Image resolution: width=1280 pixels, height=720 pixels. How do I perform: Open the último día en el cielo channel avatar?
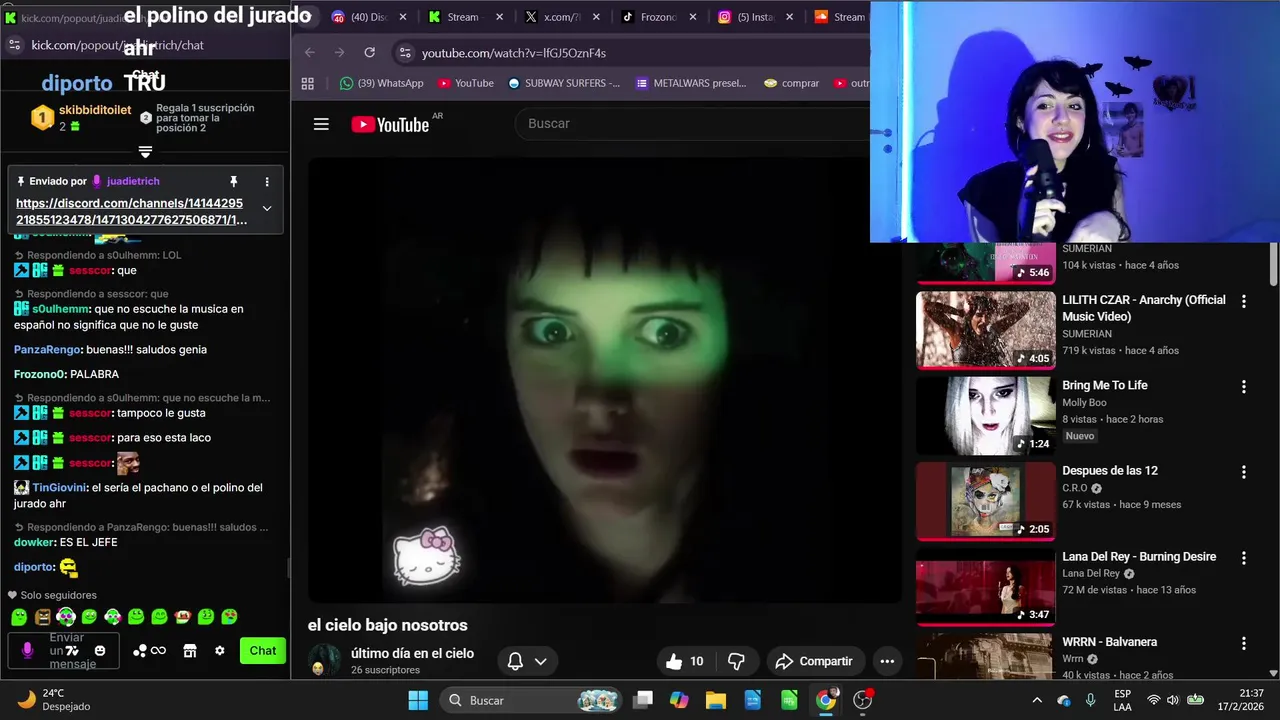(324, 660)
